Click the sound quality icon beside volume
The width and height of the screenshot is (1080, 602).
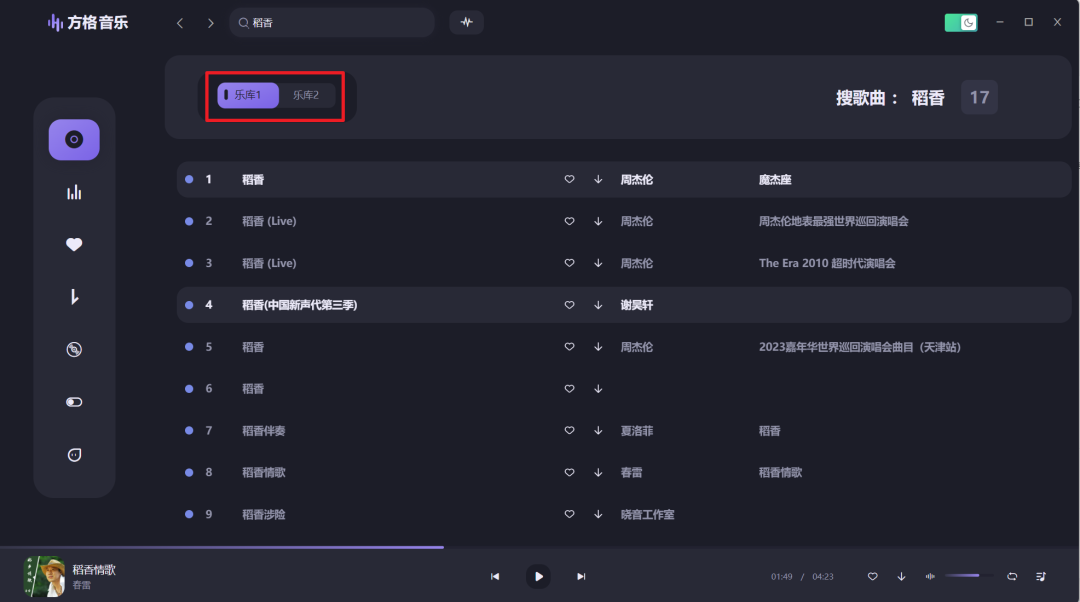point(930,577)
